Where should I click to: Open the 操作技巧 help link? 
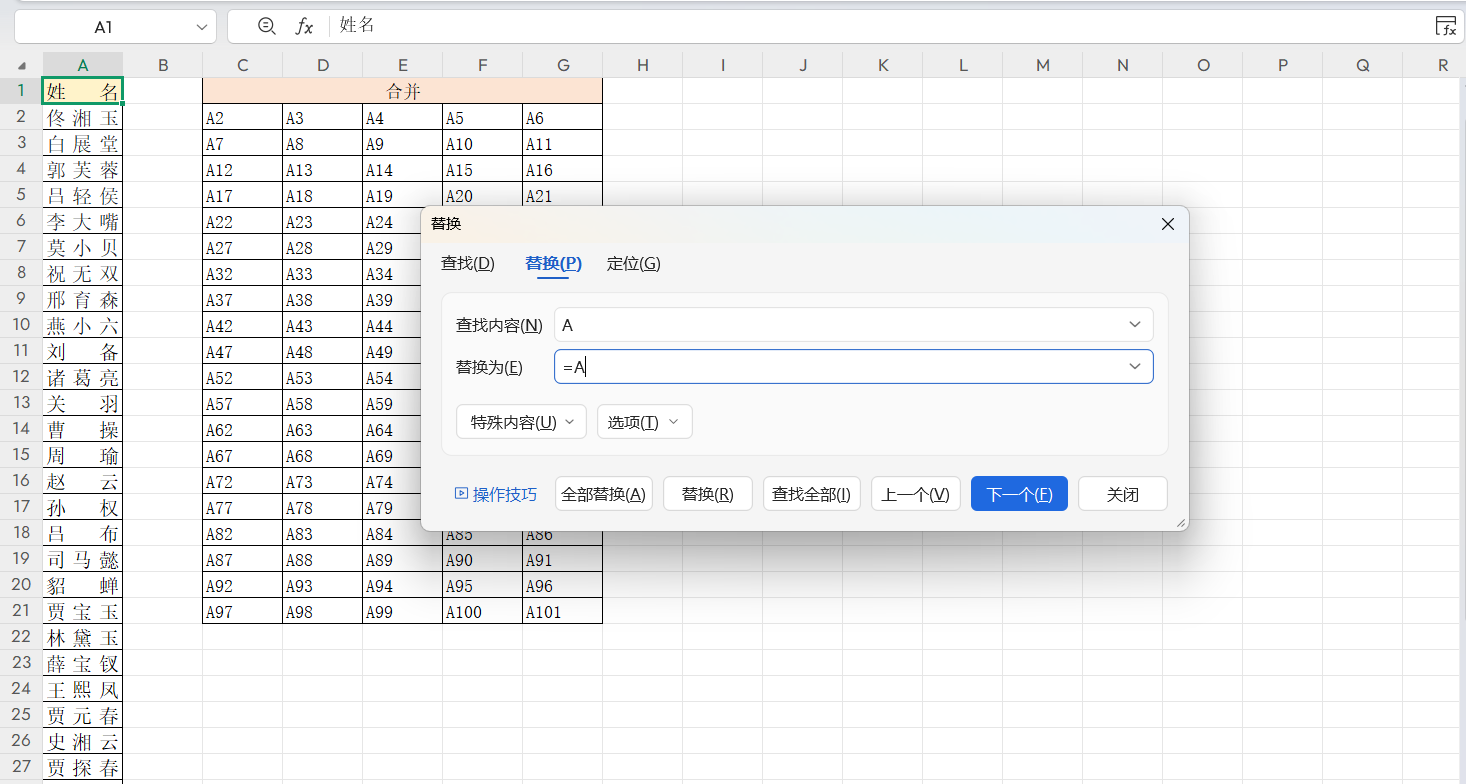point(505,493)
